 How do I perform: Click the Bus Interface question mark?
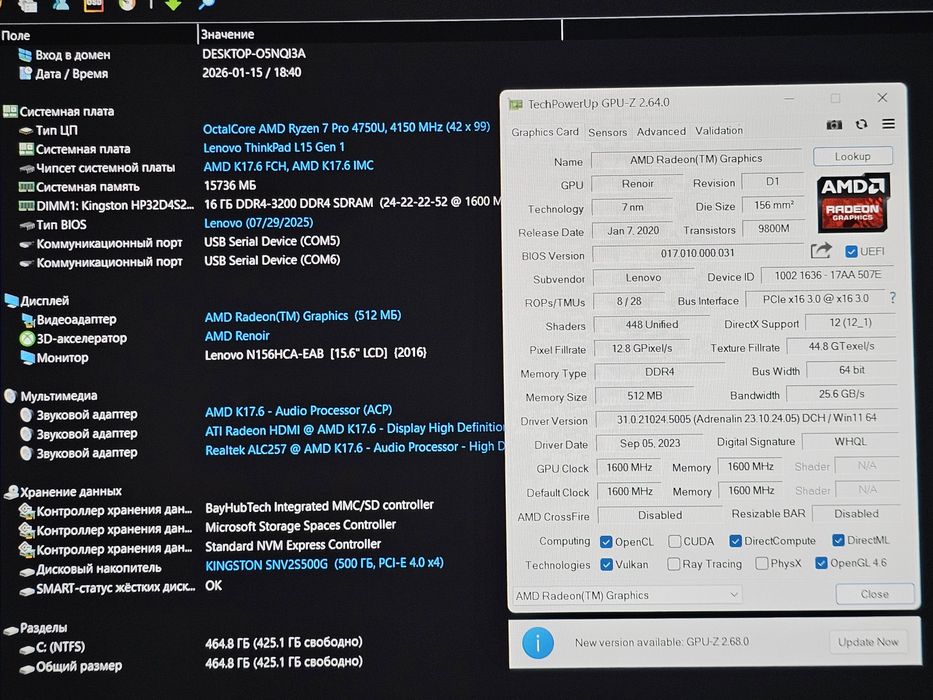[893, 298]
